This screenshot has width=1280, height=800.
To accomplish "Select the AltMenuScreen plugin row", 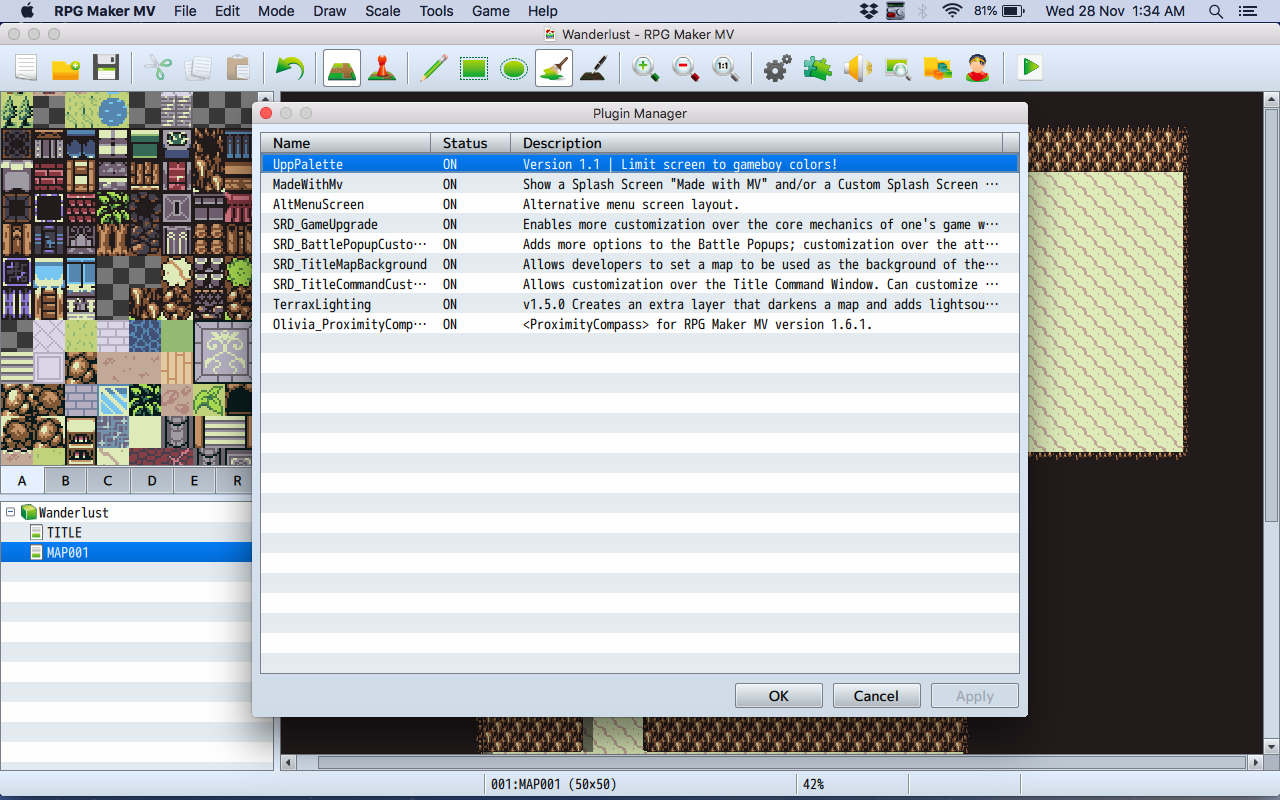I will coord(640,204).
